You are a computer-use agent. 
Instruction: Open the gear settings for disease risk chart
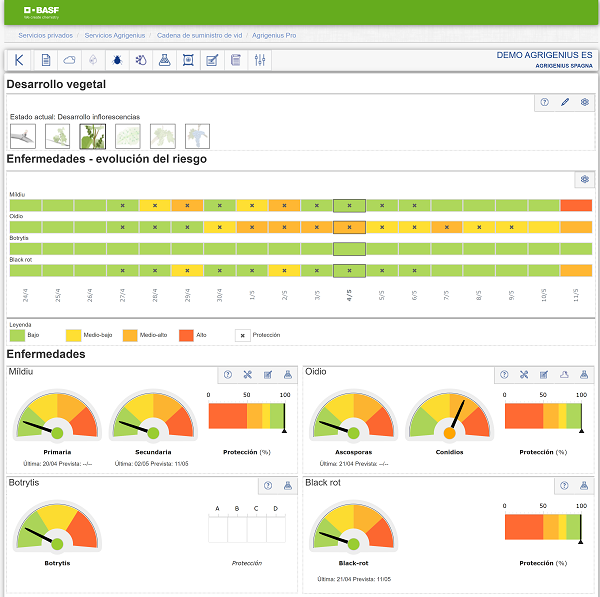(584, 180)
